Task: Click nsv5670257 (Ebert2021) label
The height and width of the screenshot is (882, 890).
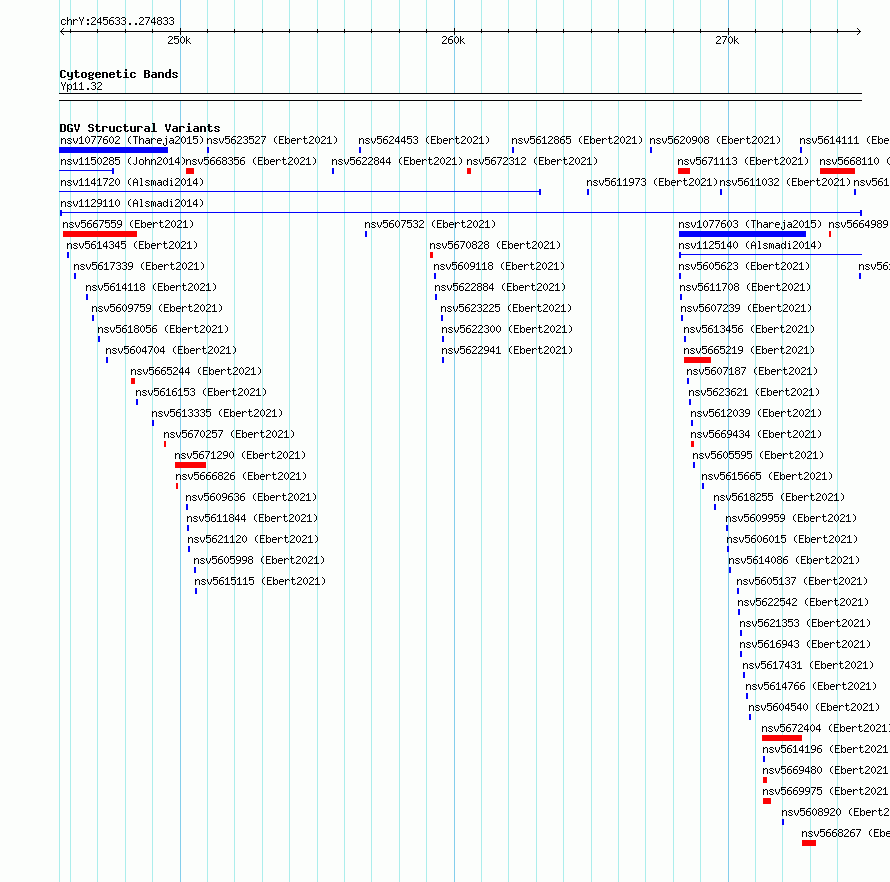Action: tap(229, 434)
